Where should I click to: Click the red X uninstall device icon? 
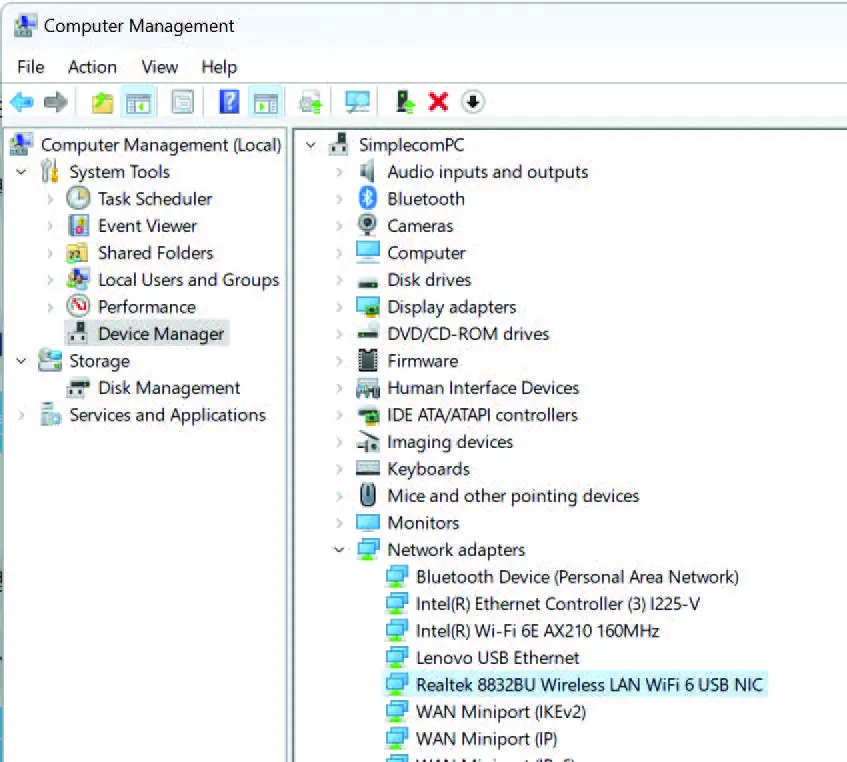[x=438, y=102]
